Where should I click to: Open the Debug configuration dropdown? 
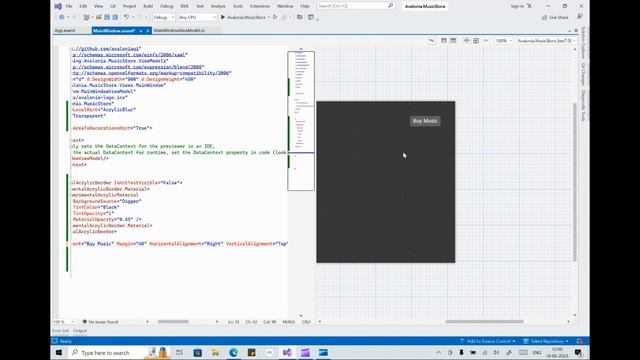164,18
